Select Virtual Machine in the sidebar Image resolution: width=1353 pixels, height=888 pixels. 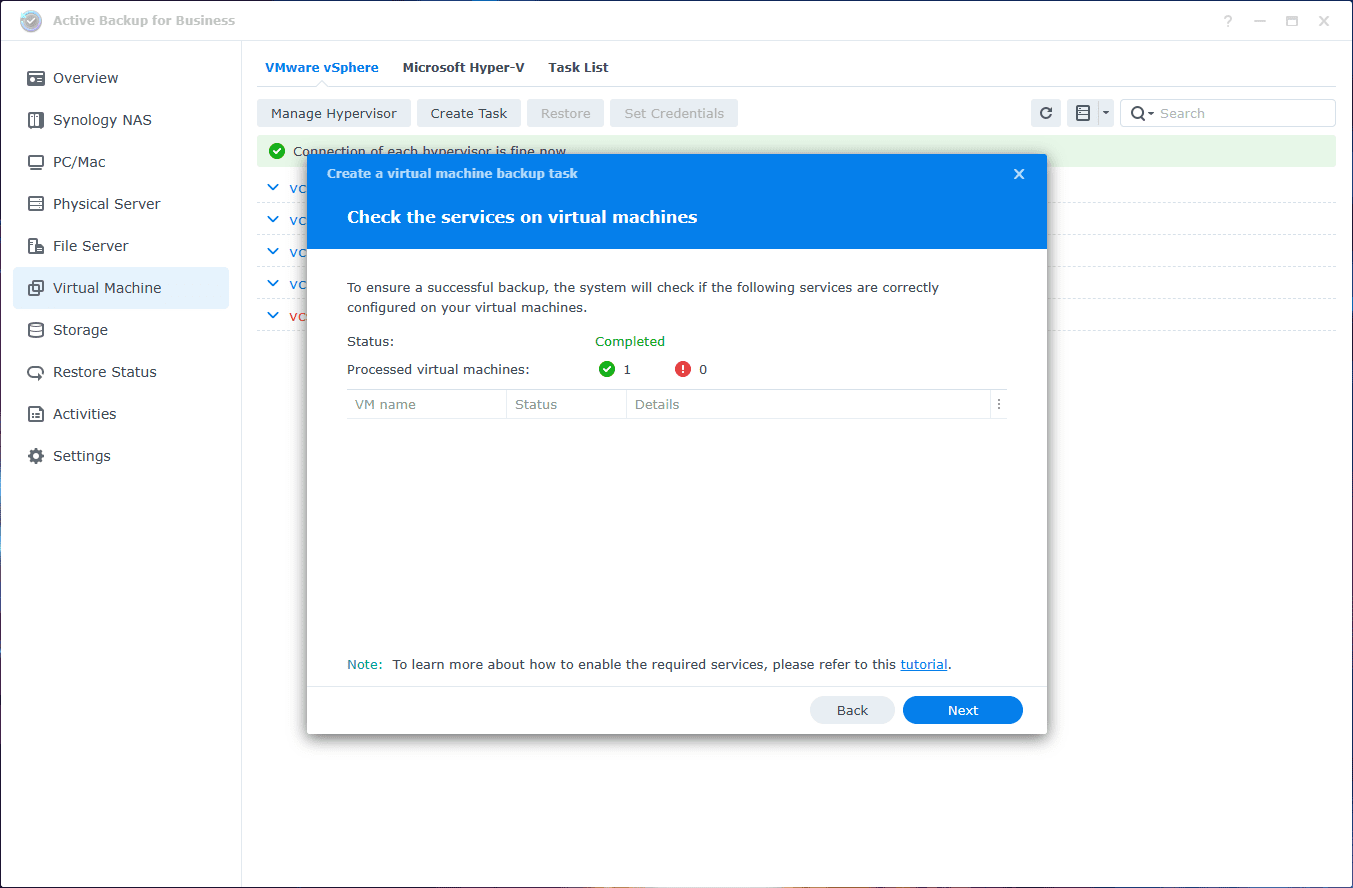[121, 288]
